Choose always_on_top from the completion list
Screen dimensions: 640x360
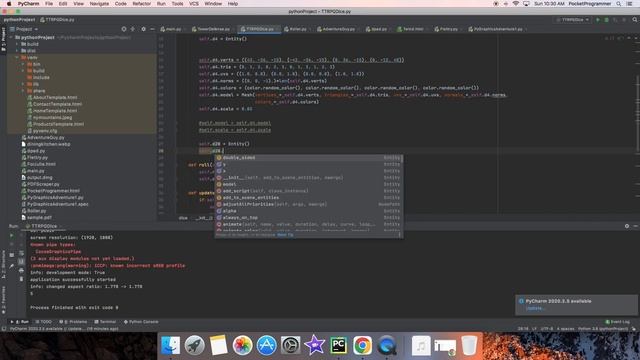[x=309, y=218]
